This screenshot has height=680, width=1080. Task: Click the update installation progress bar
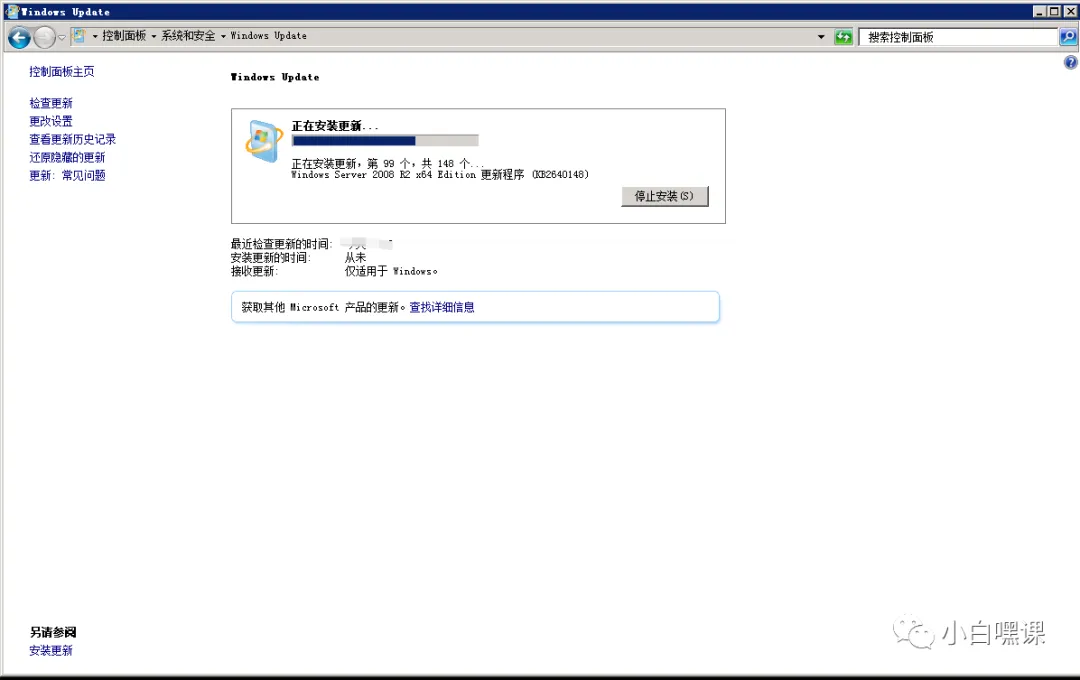click(x=385, y=140)
